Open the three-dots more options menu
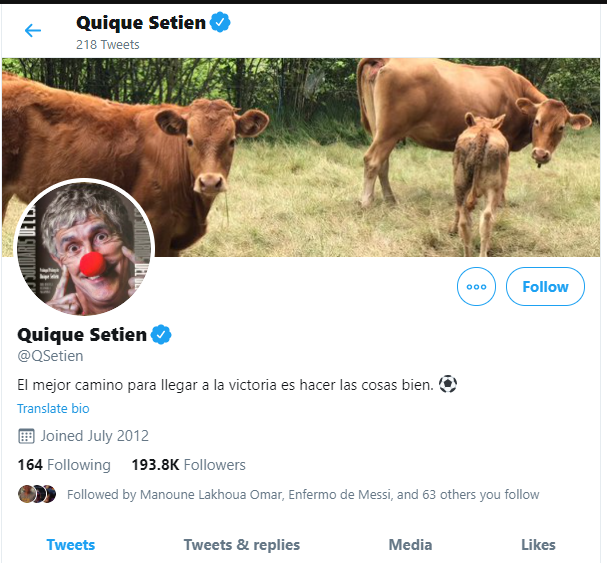Viewport: 607px width, 563px height. [476, 287]
